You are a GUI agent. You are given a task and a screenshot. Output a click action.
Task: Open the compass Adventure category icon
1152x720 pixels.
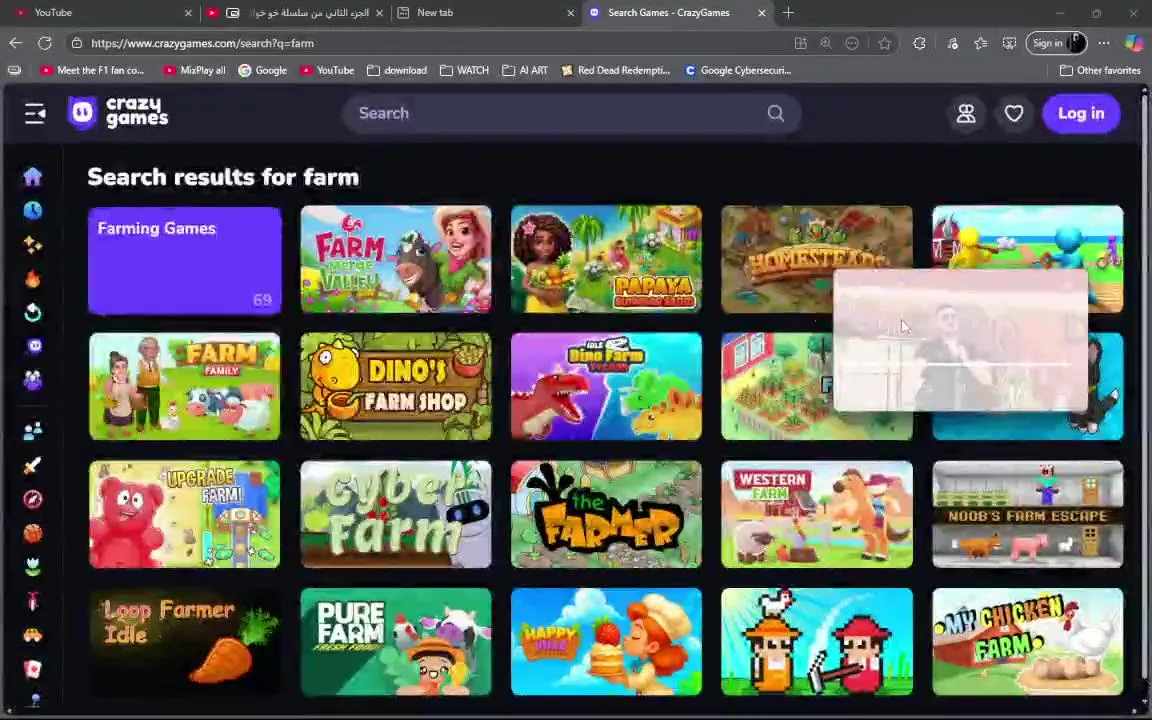pos(32,500)
